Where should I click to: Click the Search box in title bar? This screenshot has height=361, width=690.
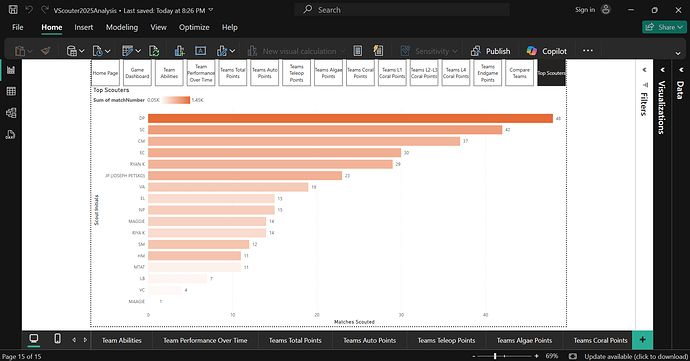pos(402,10)
